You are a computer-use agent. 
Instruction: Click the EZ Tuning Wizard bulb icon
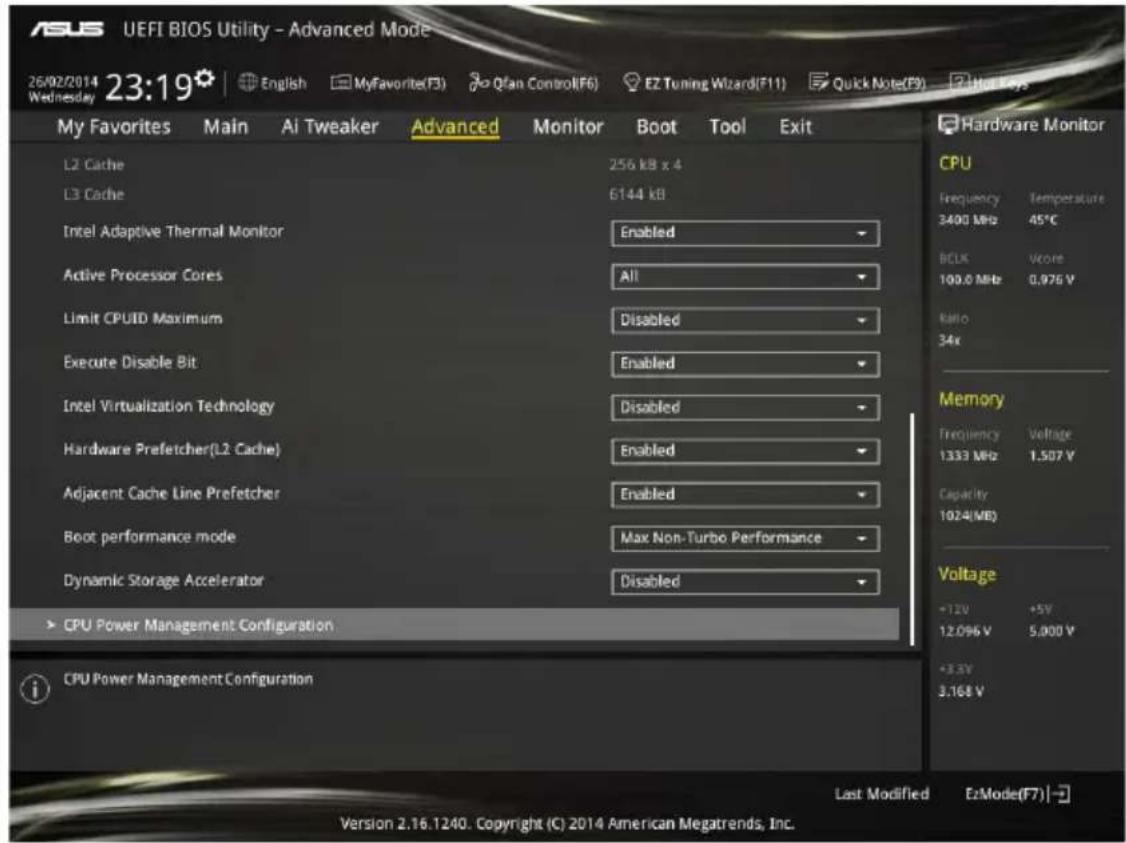pos(631,83)
